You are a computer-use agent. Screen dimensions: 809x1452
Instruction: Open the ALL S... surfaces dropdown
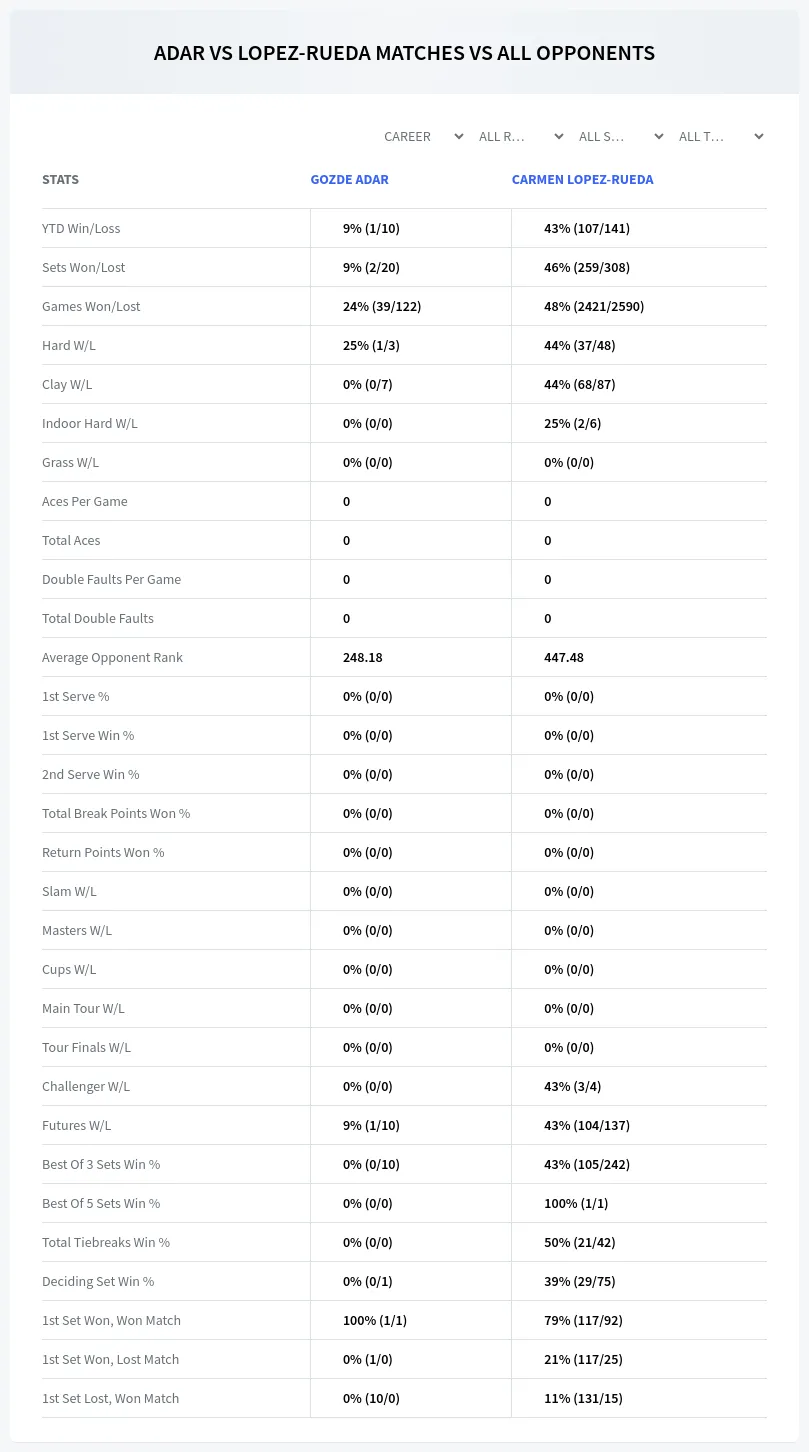620,136
